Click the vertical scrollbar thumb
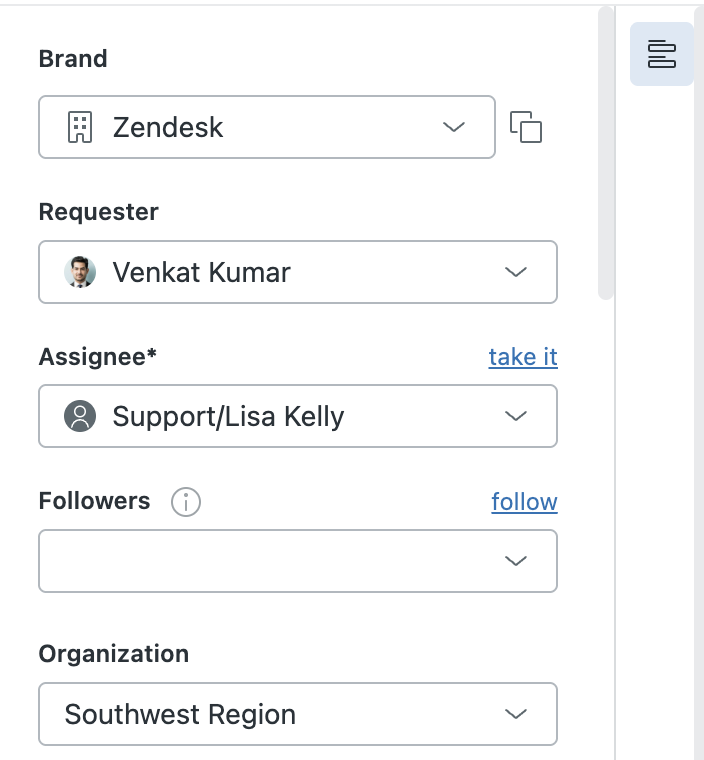The width and height of the screenshot is (704, 760). pos(605,150)
